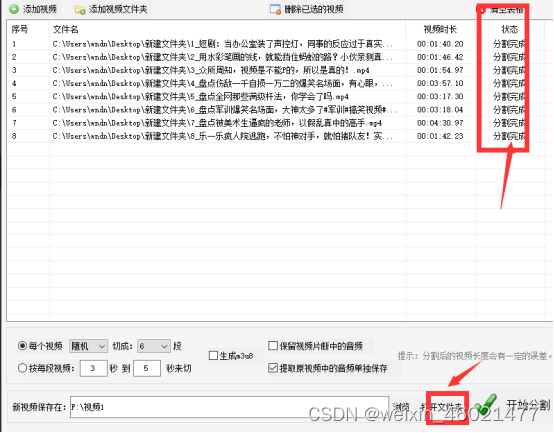
Task: Click 开始分割 to start splitting
Action: tap(528, 405)
